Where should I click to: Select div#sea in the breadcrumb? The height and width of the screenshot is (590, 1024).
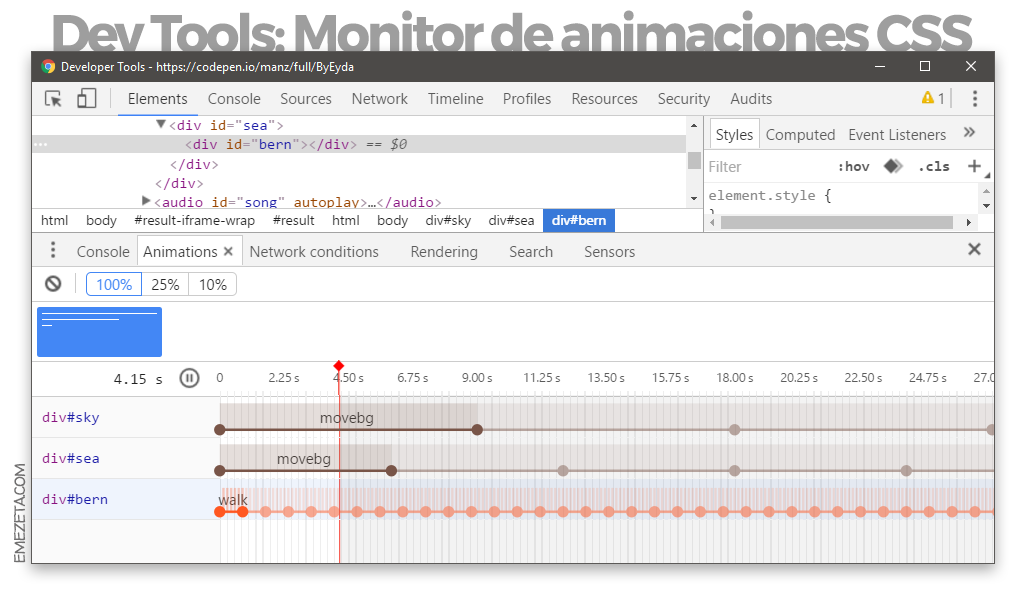pos(511,220)
